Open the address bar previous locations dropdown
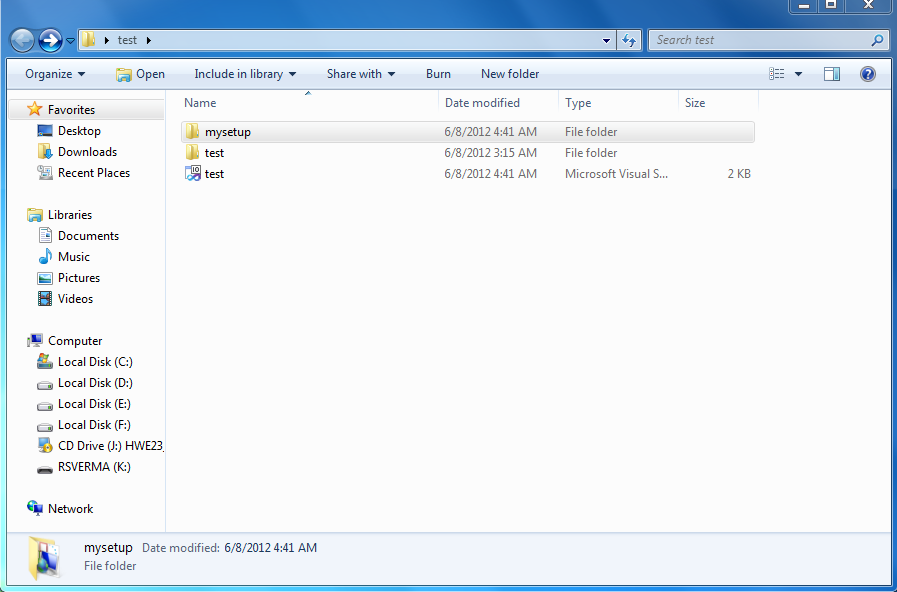 [x=606, y=41]
